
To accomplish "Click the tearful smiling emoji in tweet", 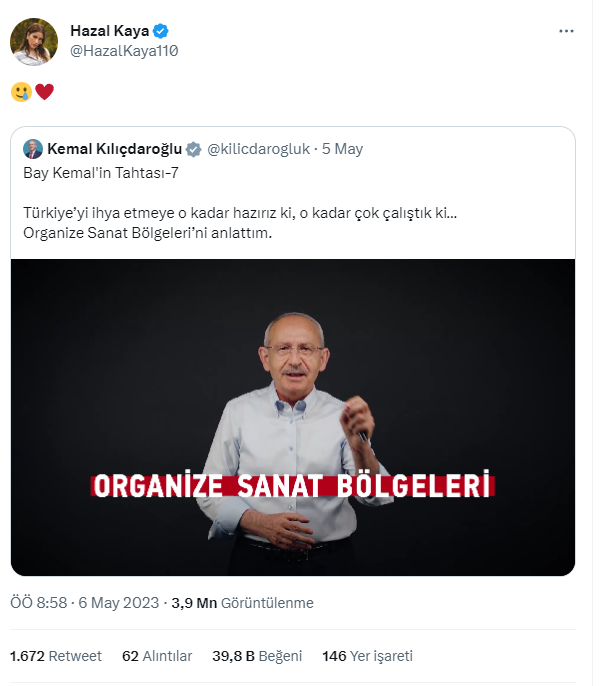I will point(21,93).
